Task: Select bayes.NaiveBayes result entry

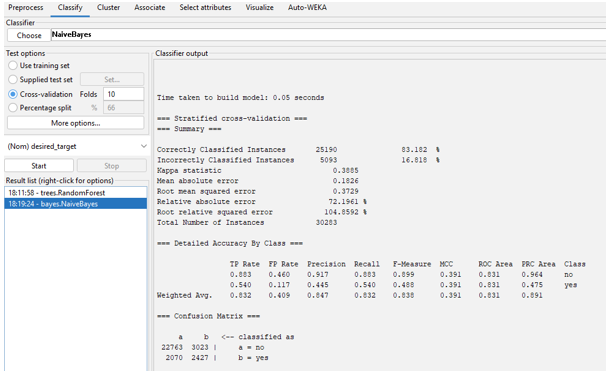Action: (76, 204)
